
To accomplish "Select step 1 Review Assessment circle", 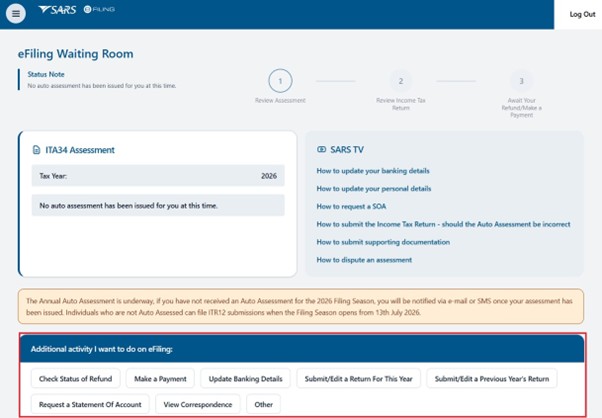I will click(x=280, y=81).
